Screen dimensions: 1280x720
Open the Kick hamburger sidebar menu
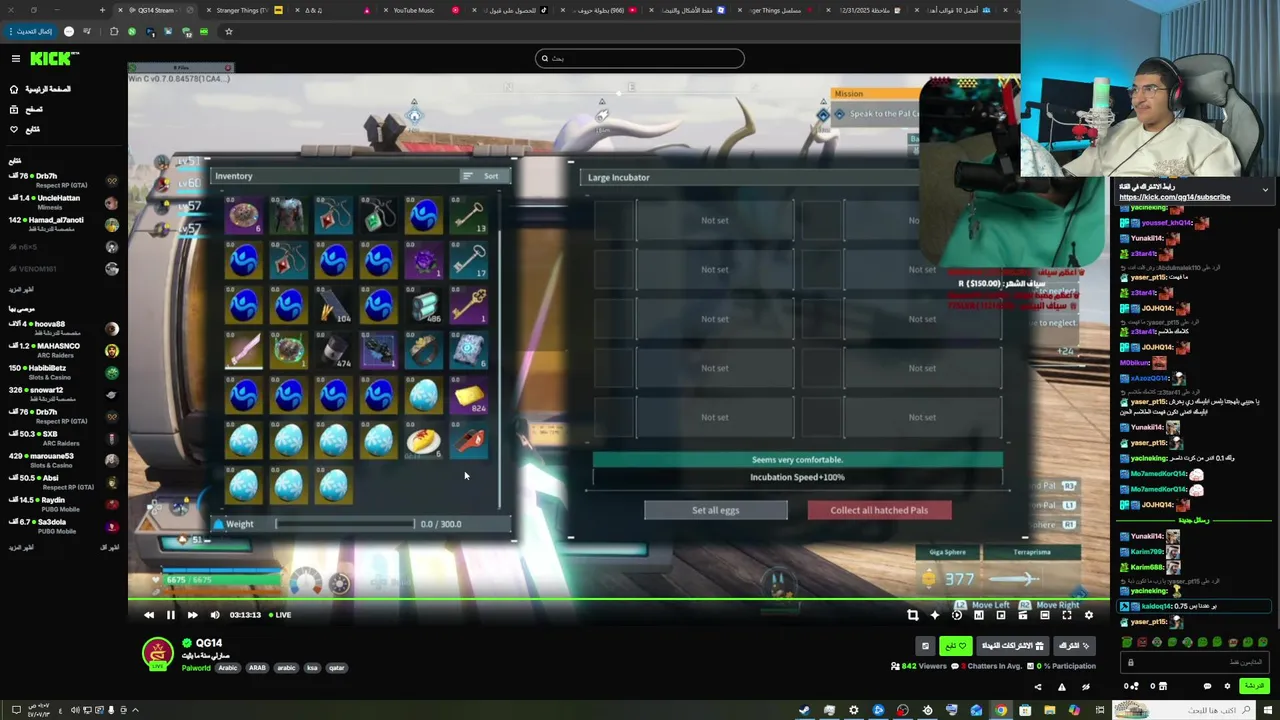[x=15, y=59]
